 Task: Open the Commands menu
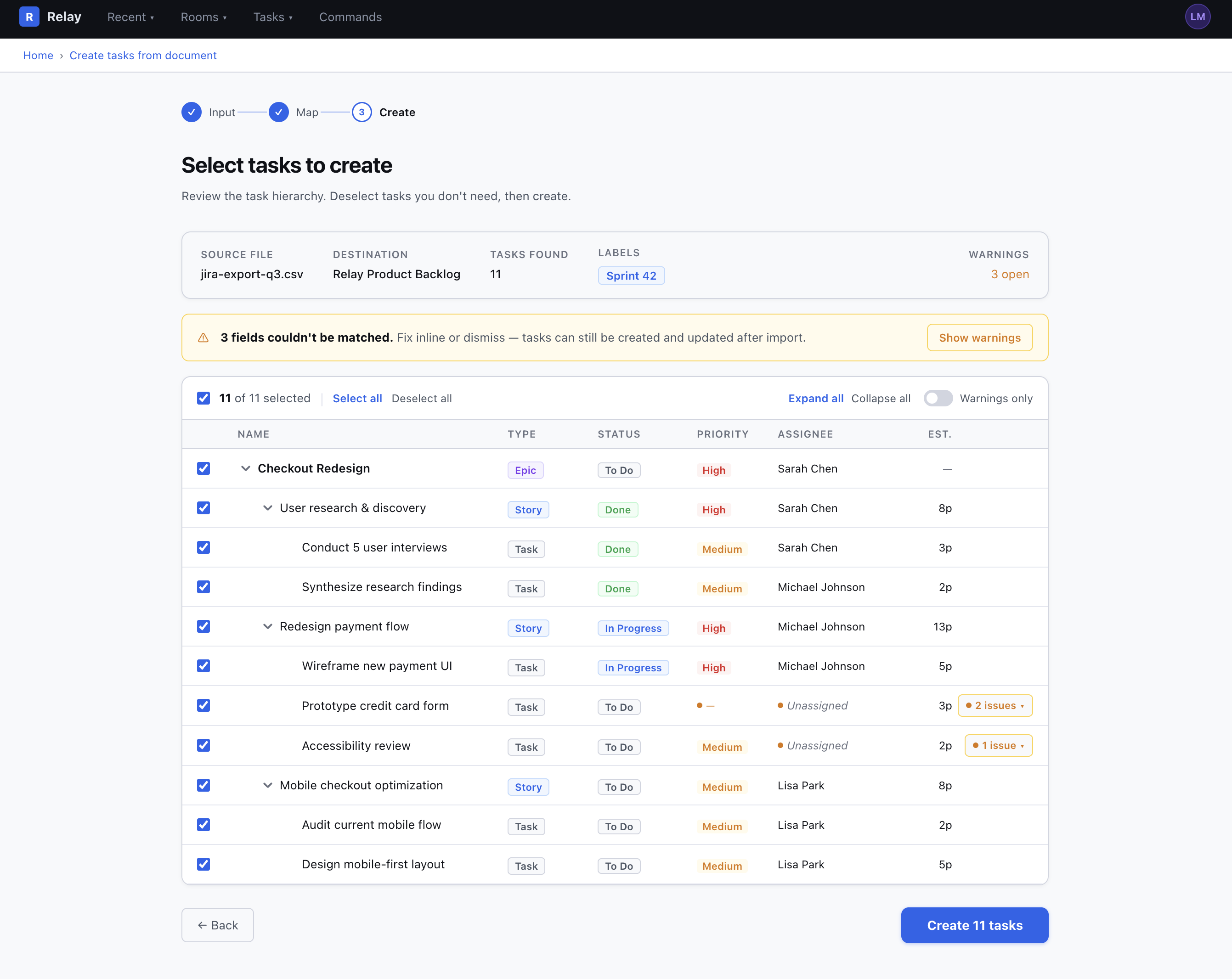pyautogui.click(x=350, y=17)
